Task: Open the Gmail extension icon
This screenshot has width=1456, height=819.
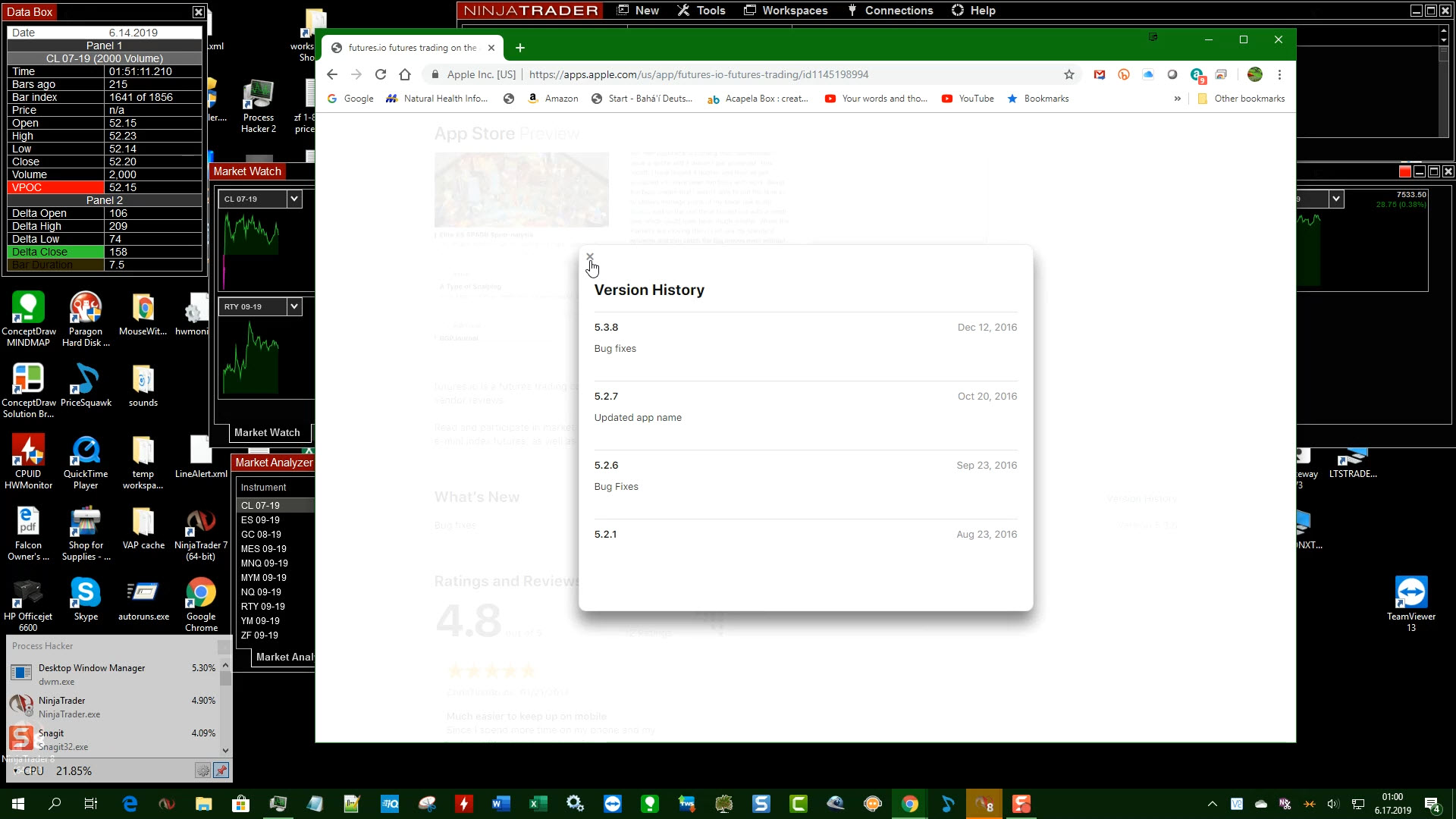Action: click(x=1100, y=74)
